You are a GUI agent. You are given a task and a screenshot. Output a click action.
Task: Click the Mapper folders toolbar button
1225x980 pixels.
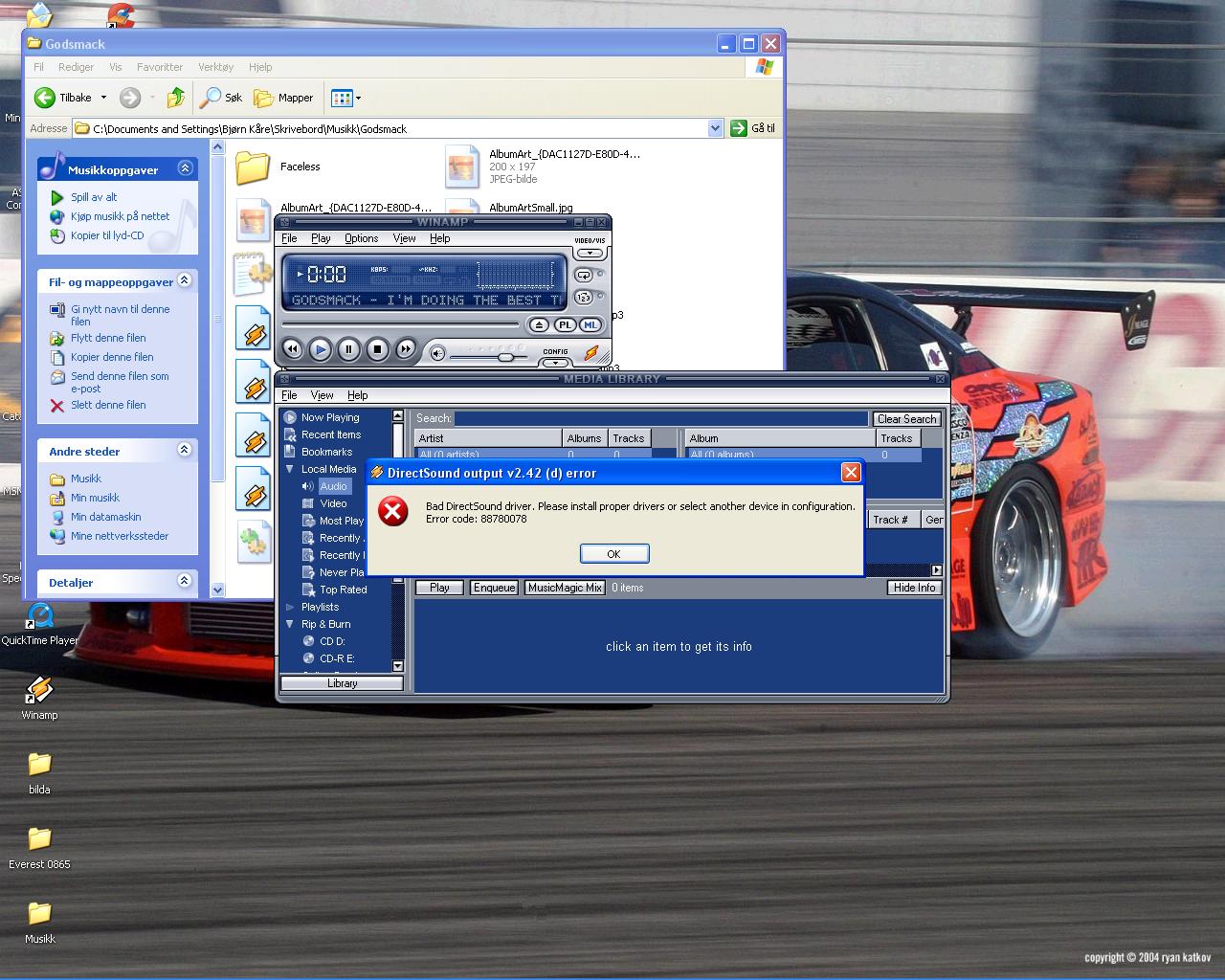[283, 98]
